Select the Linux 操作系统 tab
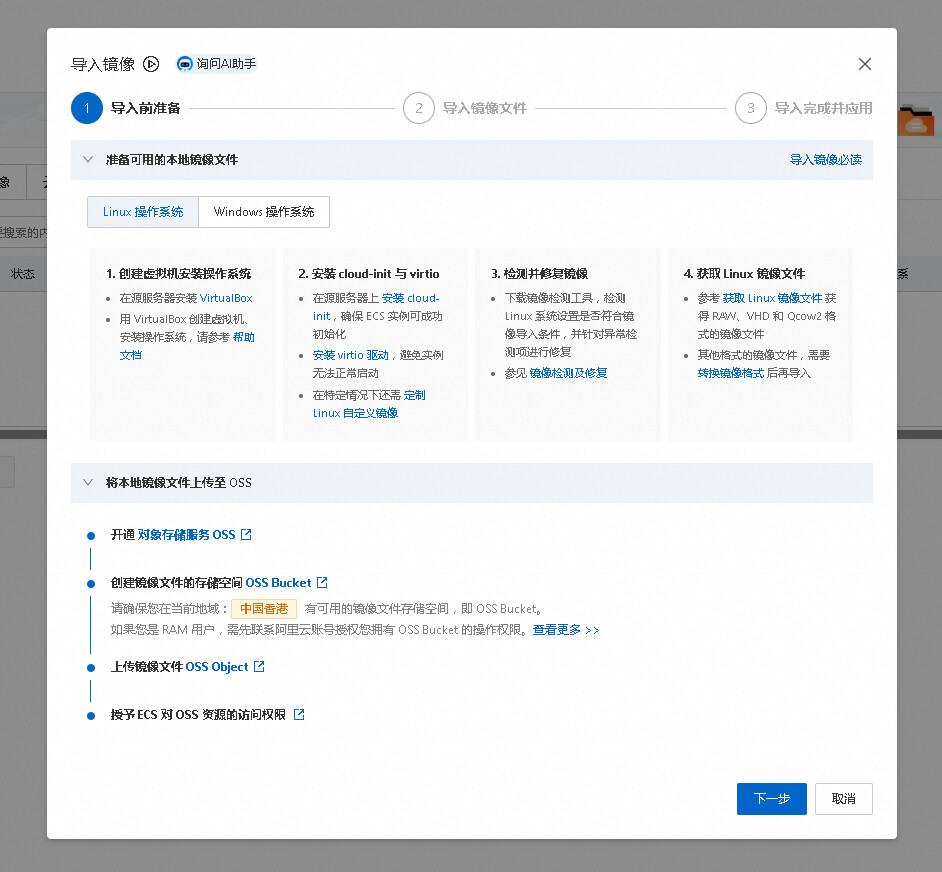Viewport: 942px width, 872px height. 143,212
